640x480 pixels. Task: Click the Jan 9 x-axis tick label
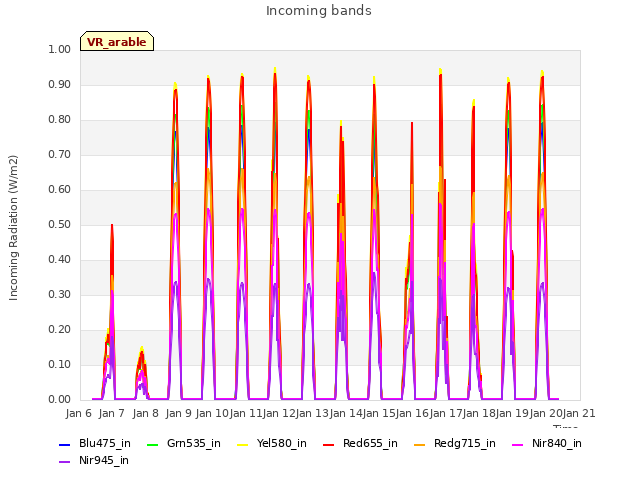point(179,413)
